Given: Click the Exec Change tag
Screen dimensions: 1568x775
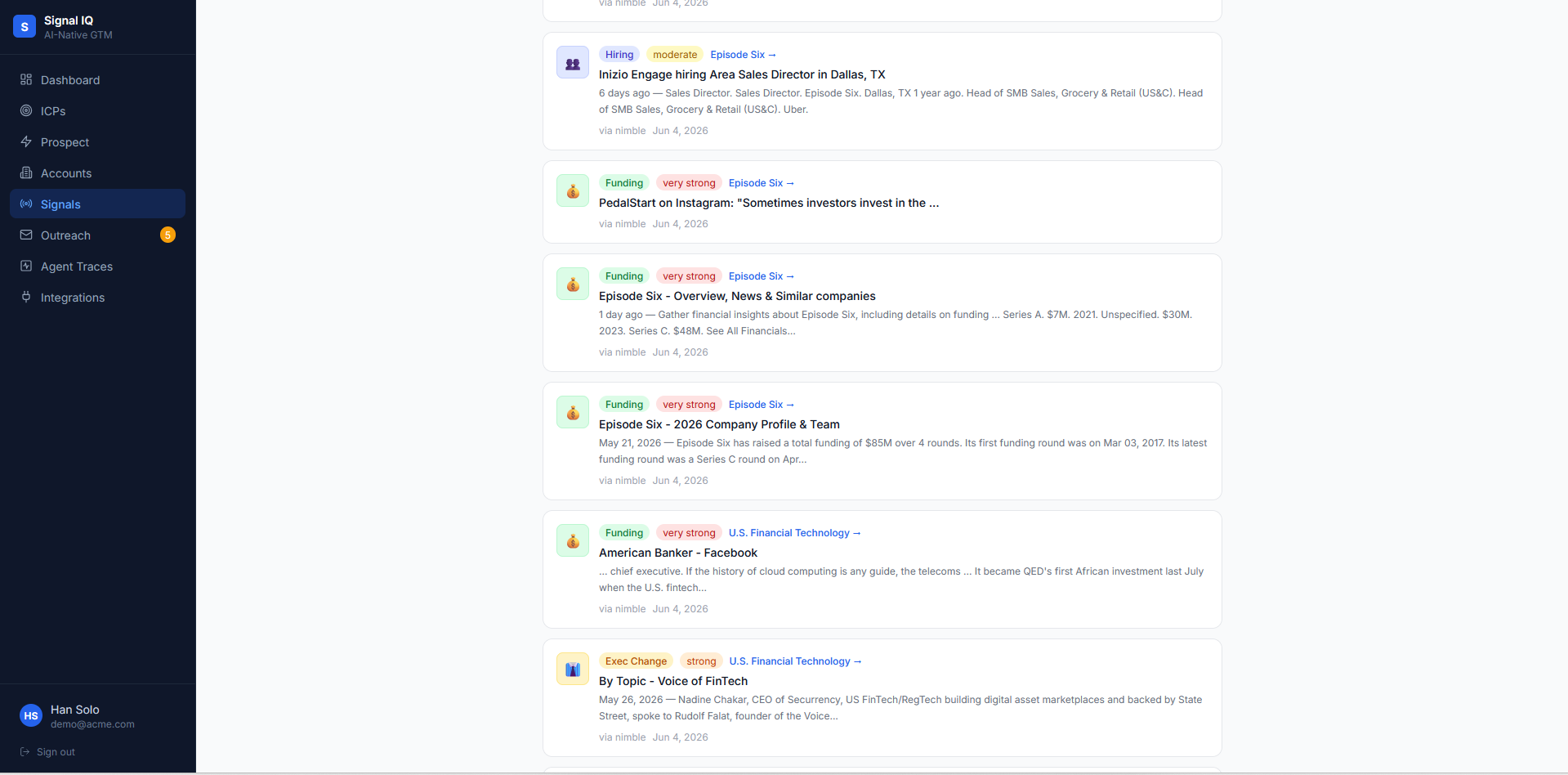Looking at the screenshot, I should click(636, 661).
